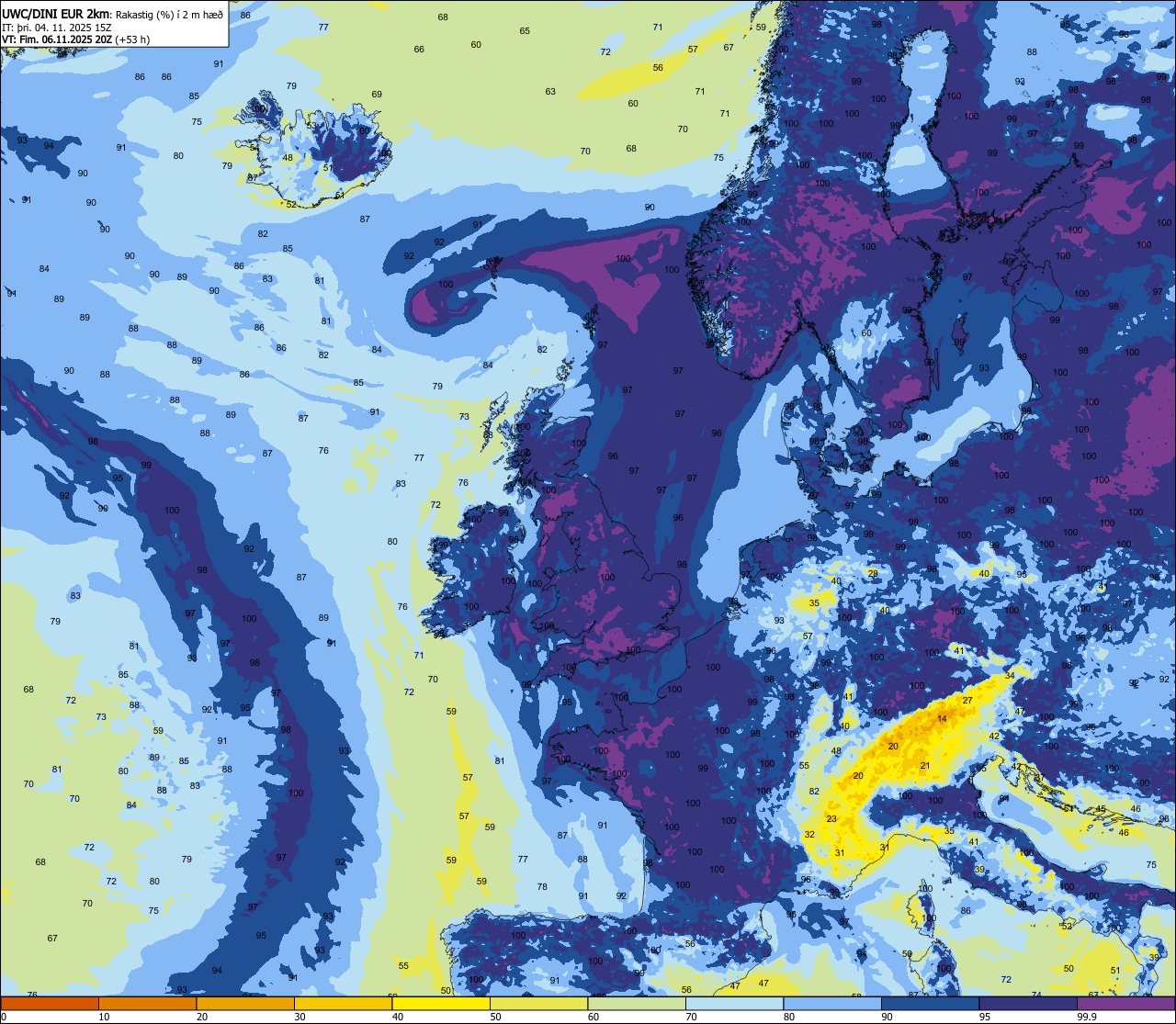Click the '10' tick label on legend

tap(104, 1017)
